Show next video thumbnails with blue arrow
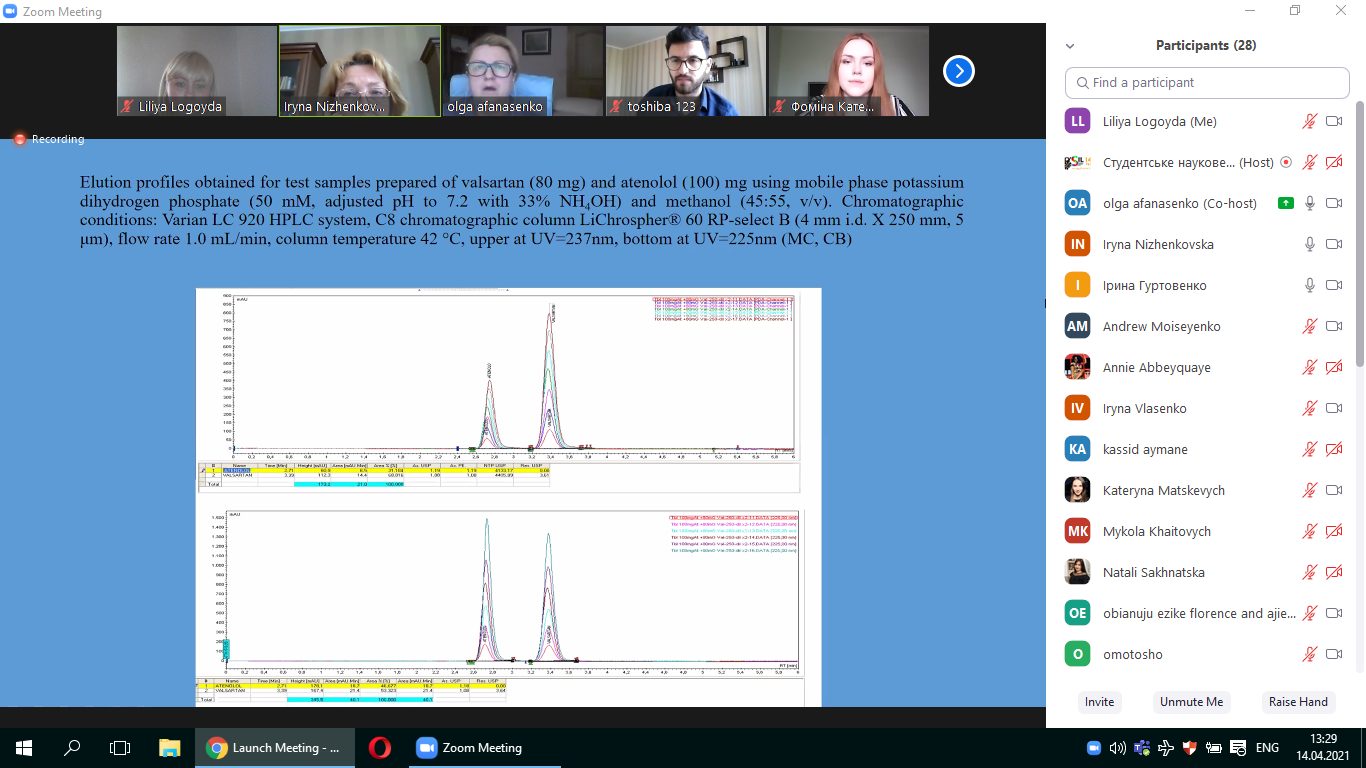 958,71
